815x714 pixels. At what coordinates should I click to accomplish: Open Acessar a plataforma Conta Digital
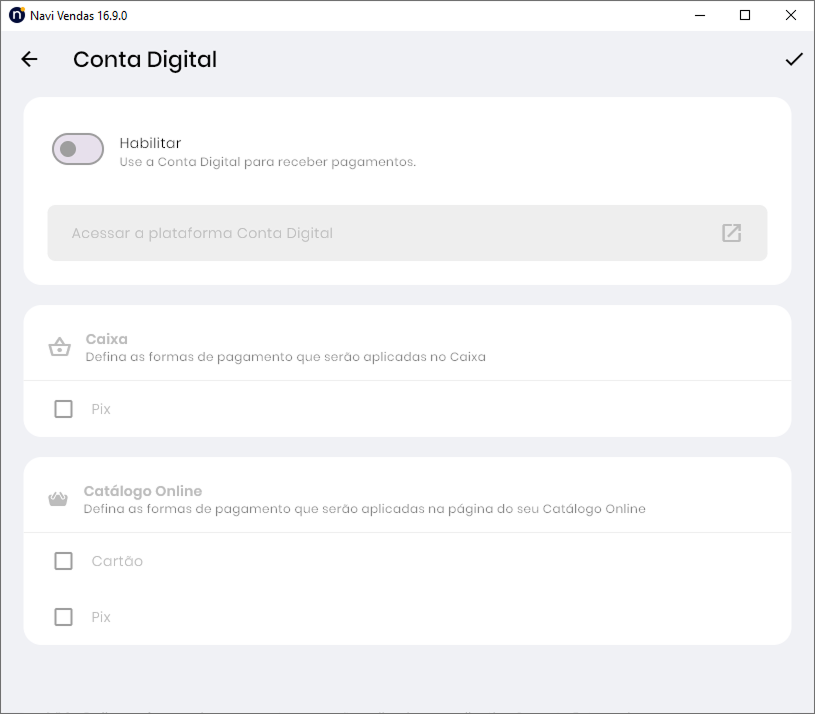point(407,233)
